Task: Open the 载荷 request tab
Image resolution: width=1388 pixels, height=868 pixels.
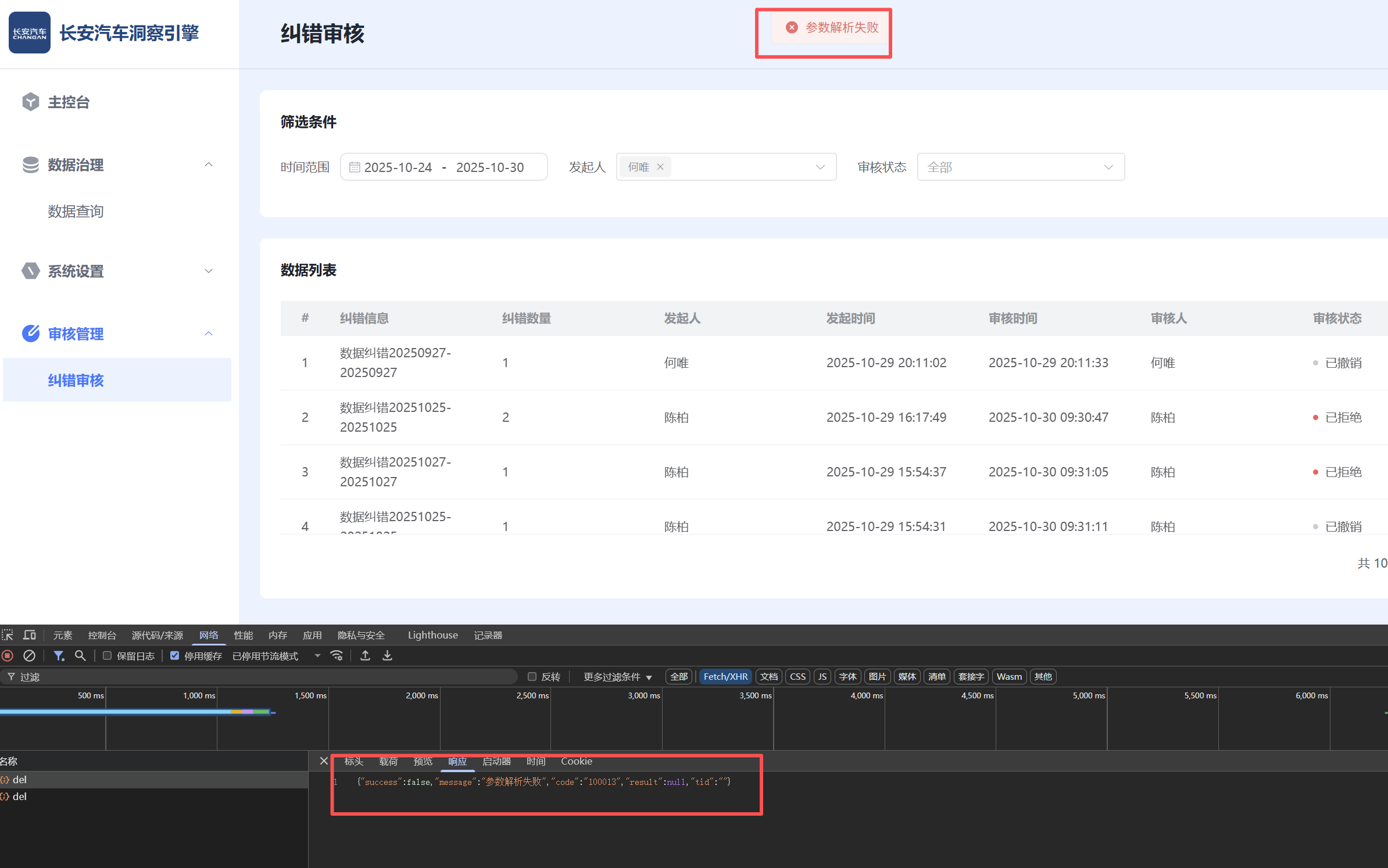Action: pyautogui.click(x=388, y=761)
